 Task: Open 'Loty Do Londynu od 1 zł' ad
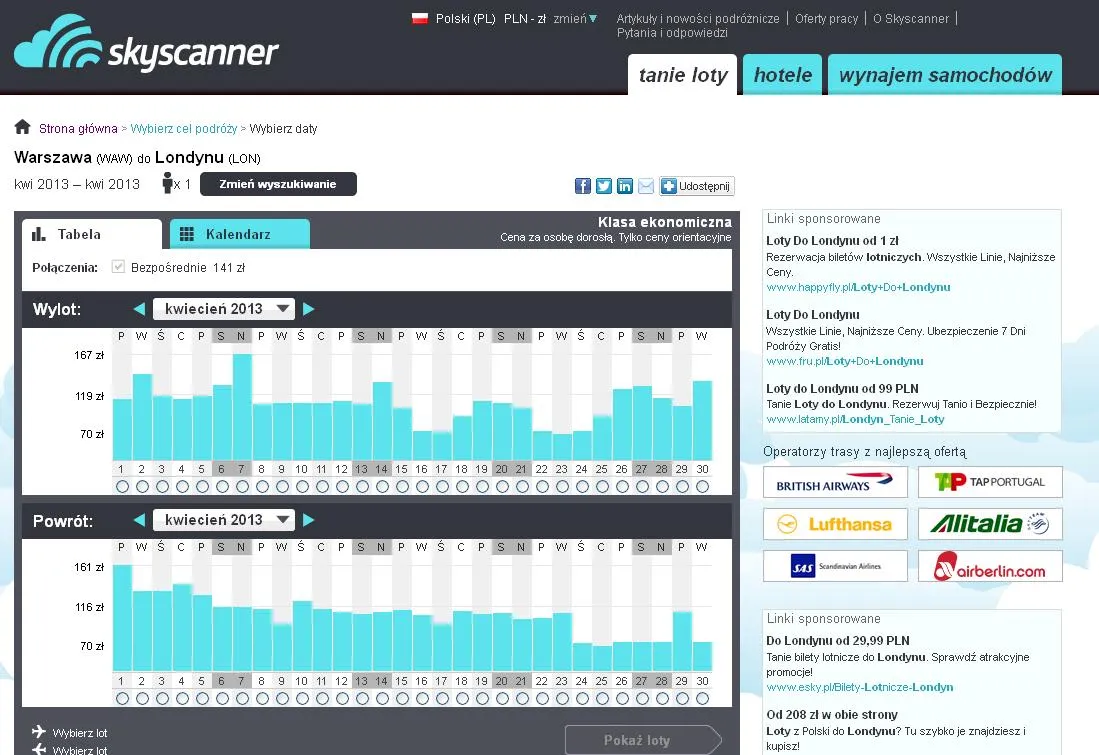[x=832, y=240]
